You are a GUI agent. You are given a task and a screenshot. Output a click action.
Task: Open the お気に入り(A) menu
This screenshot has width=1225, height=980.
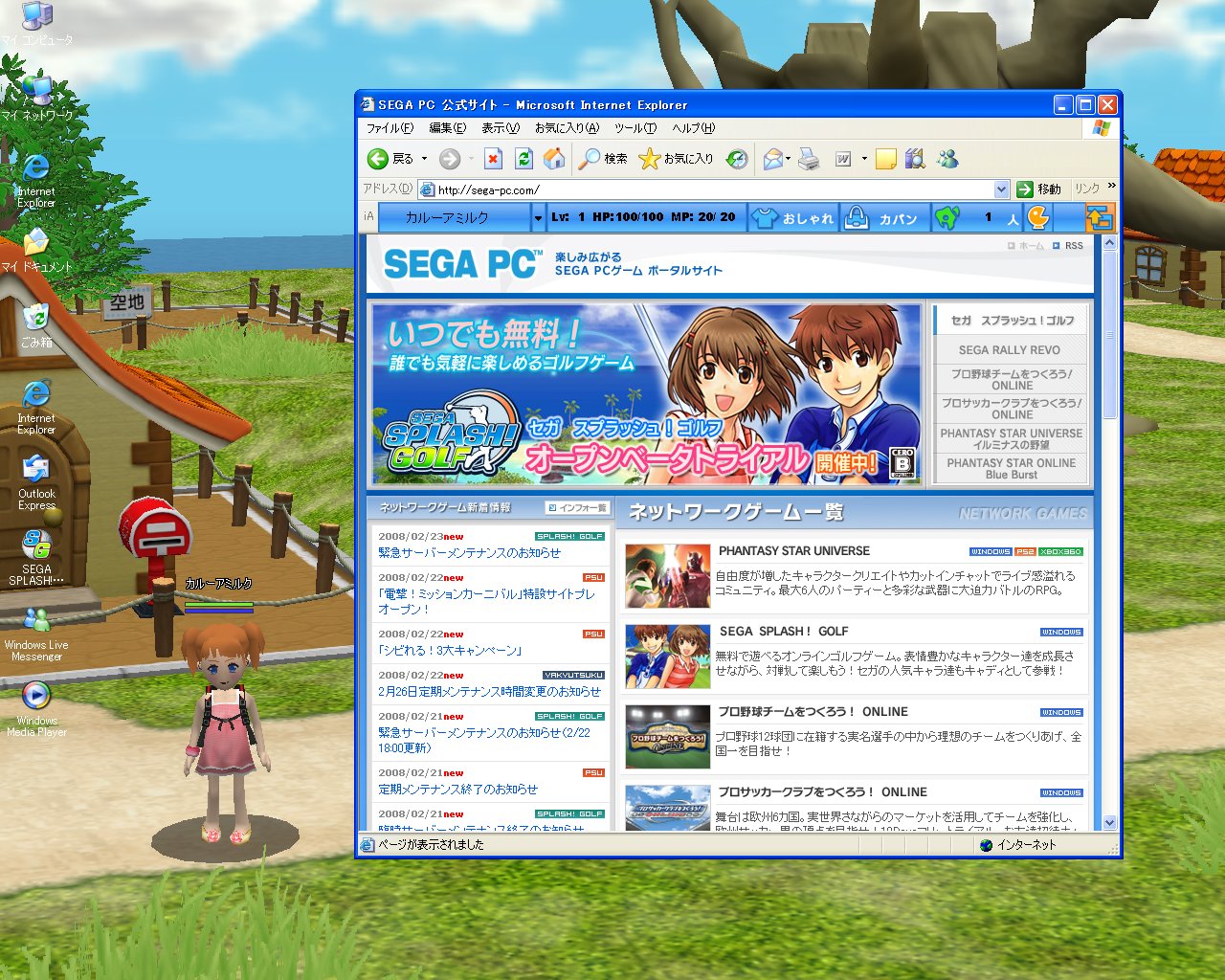coord(567,128)
